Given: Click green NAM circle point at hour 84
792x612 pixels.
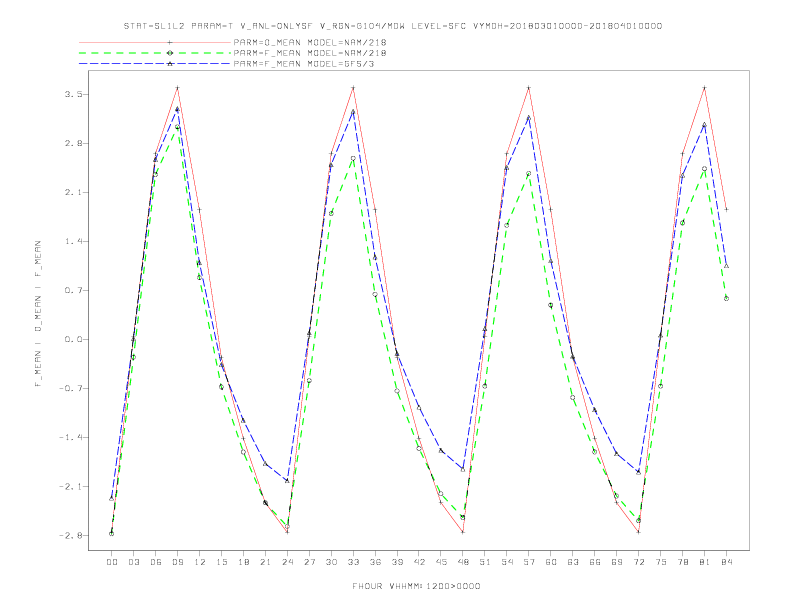Looking at the screenshot, I should point(726,298).
